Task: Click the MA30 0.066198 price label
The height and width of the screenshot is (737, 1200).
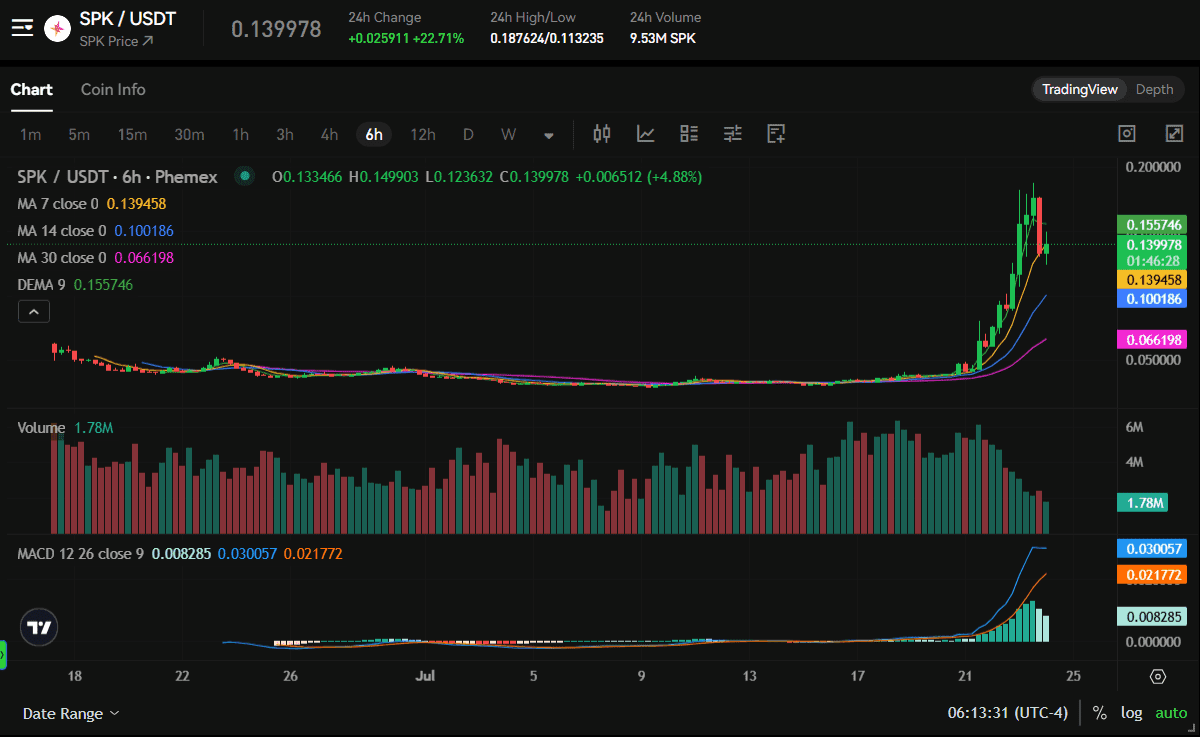Action: click(x=1154, y=340)
